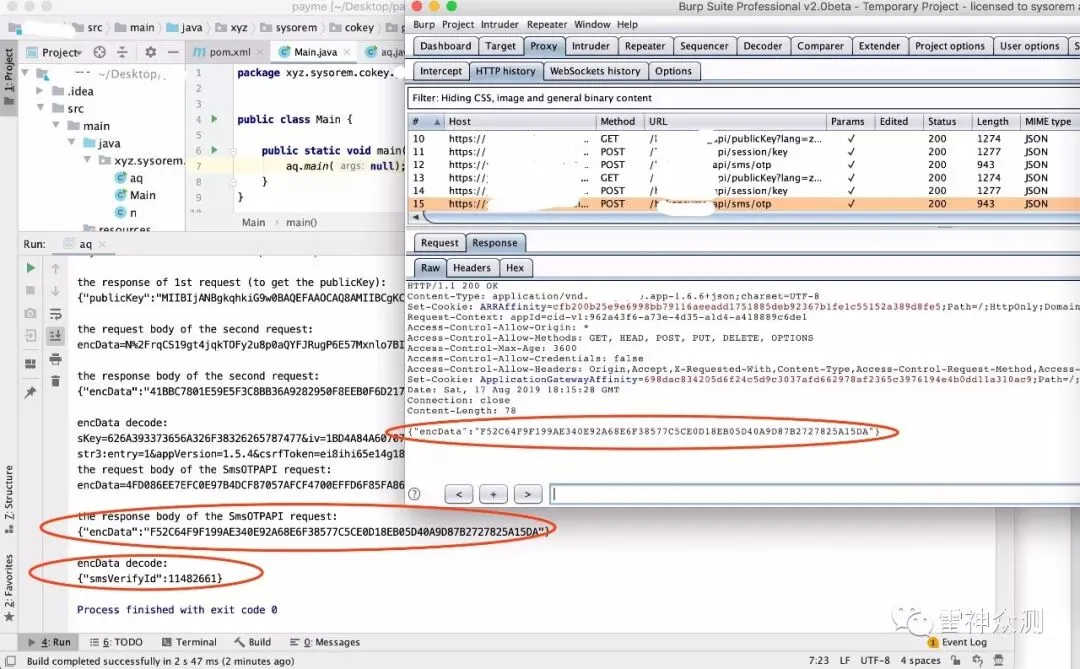Open 1: Project side tool window

coord(9,76)
